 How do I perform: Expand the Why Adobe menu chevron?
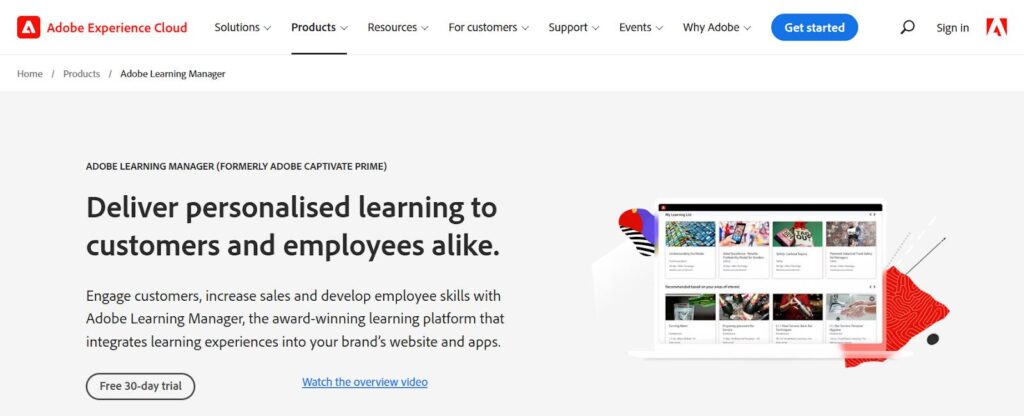pos(747,28)
